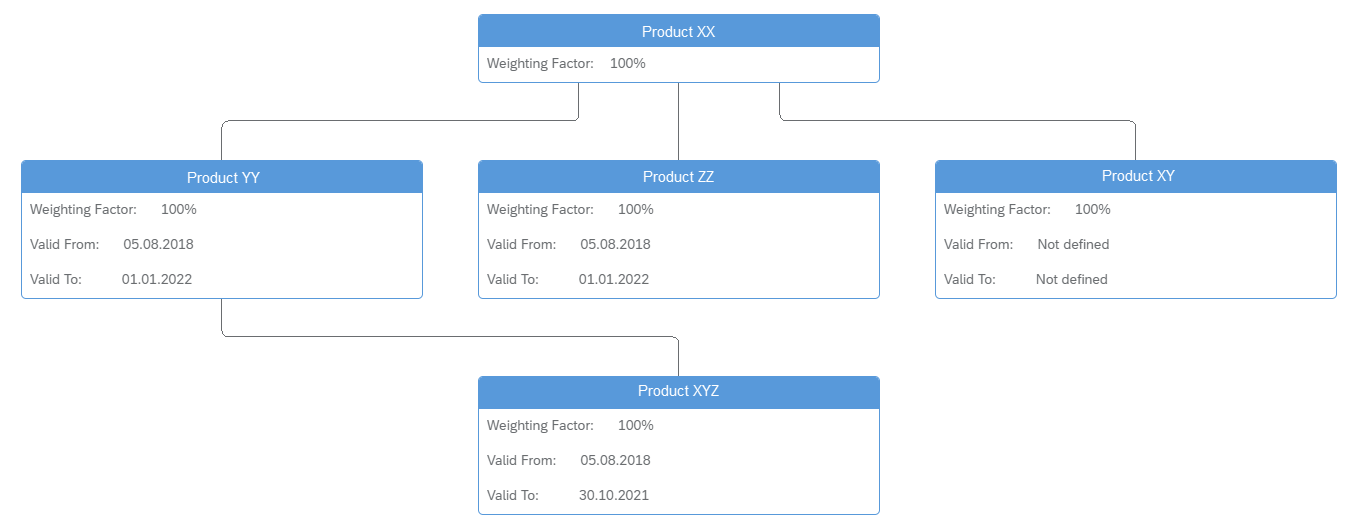This screenshot has height=527, width=1354.
Task: Click Product ZZ weighting factor 100% value
Action: coord(635,209)
